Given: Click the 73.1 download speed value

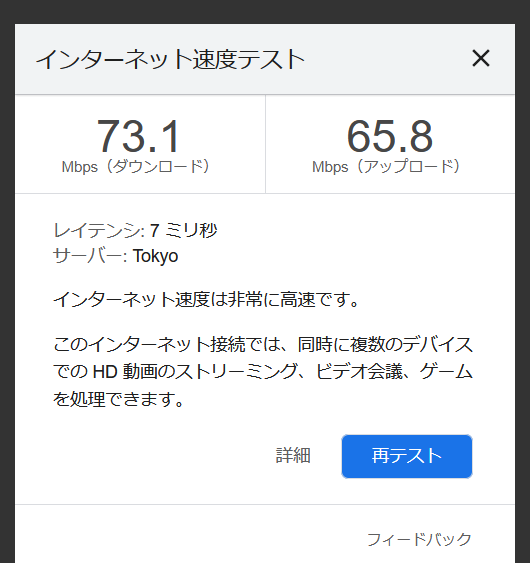Looking at the screenshot, I should coord(138,136).
